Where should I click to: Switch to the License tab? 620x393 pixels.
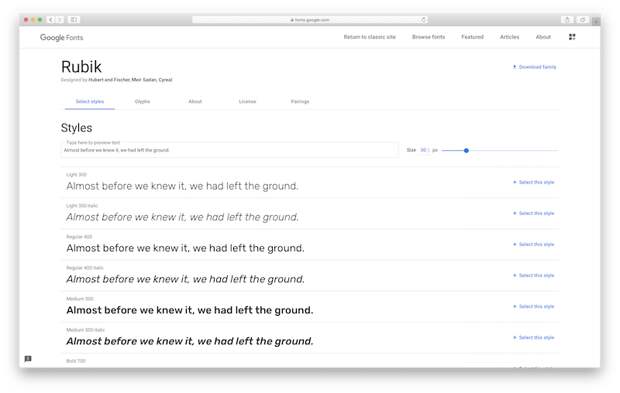pos(248,102)
